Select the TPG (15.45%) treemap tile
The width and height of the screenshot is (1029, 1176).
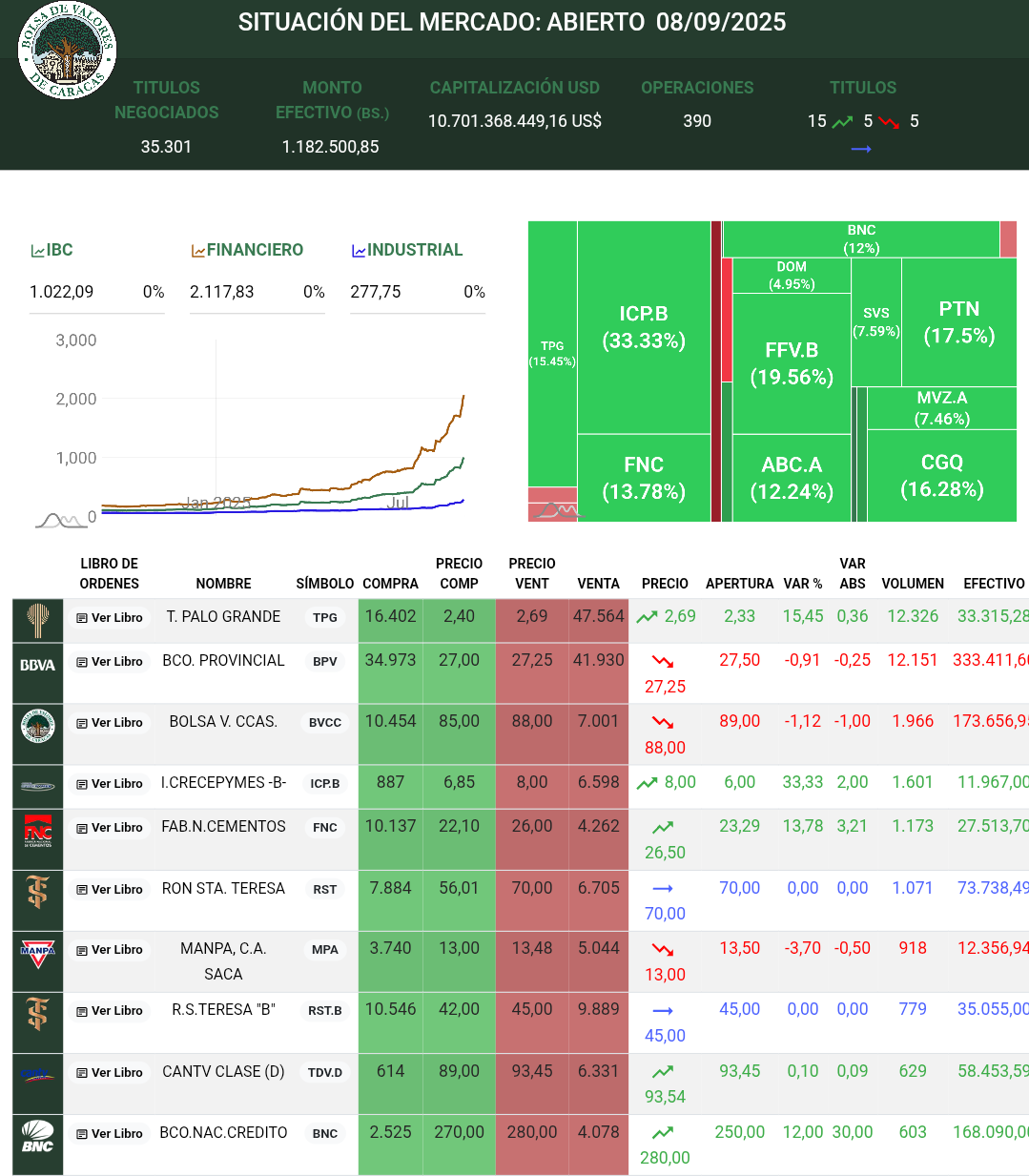point(552,354)
